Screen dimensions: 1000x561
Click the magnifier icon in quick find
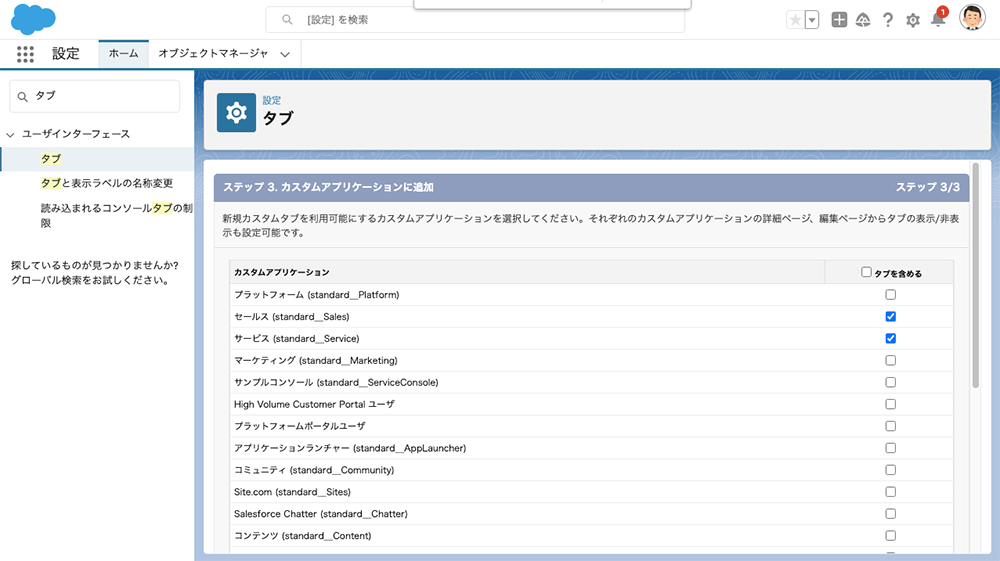pyautogui.click(x=22, y=96)
